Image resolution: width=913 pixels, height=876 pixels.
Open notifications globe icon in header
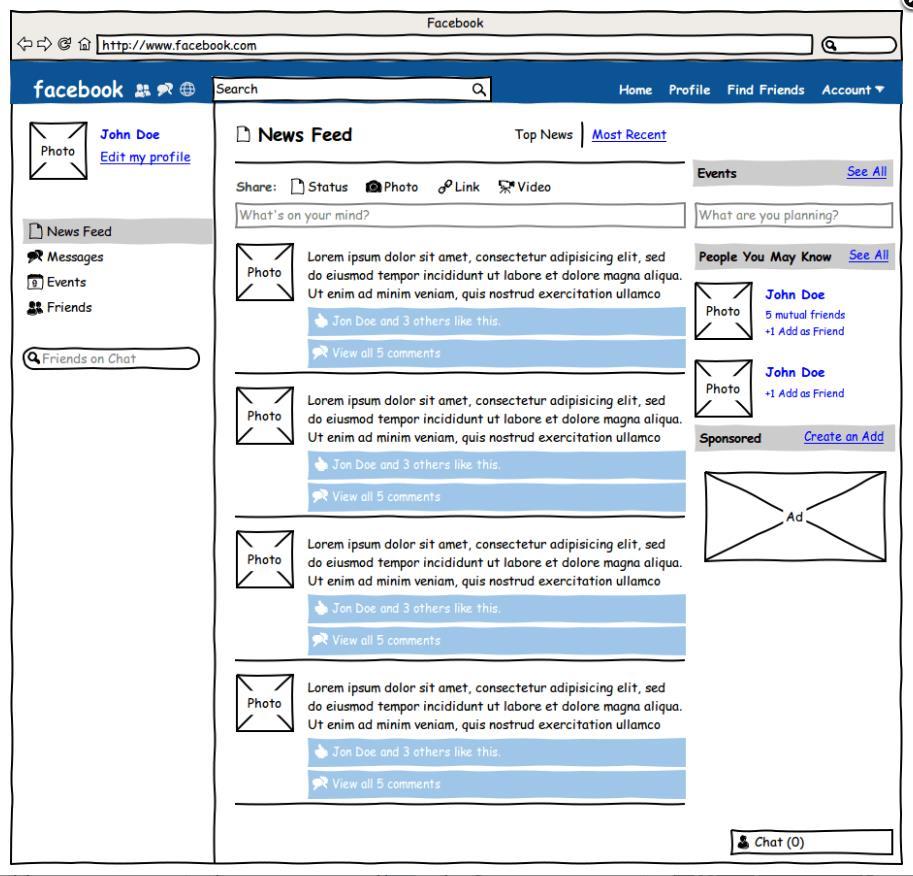187,89
